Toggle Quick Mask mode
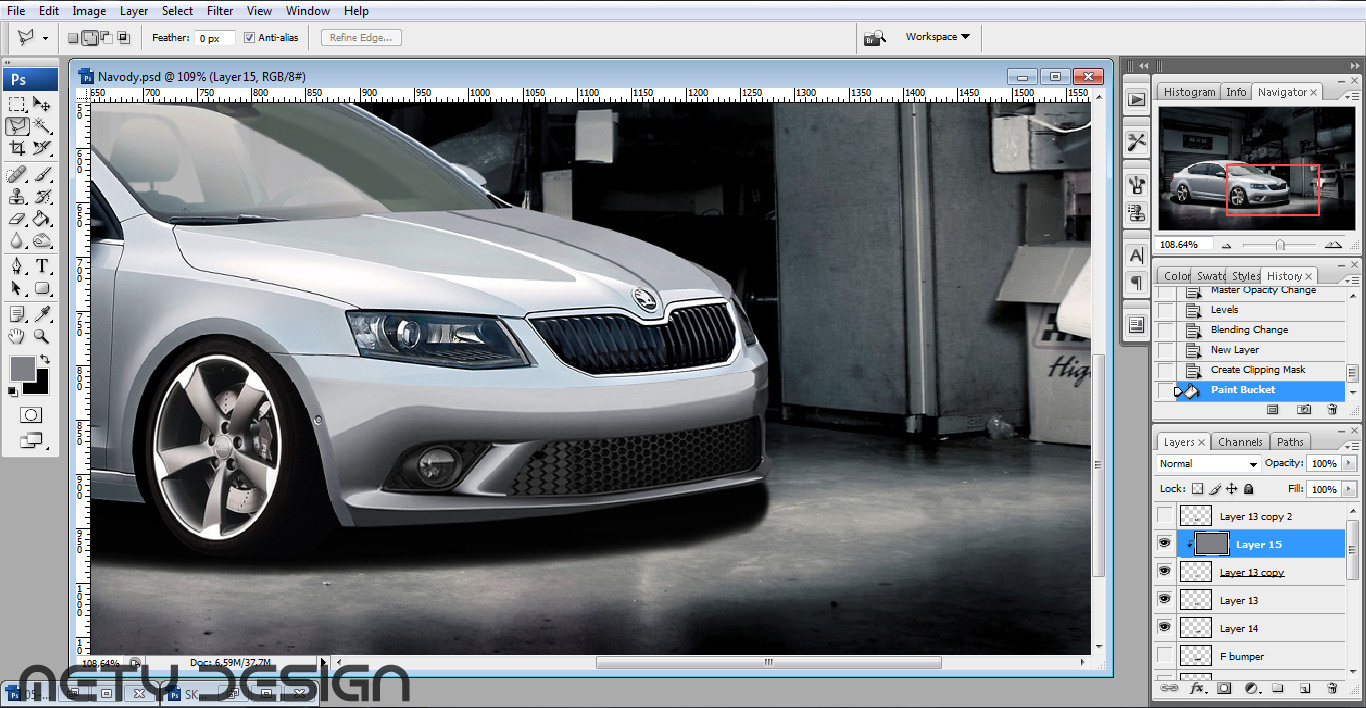The image size is (1366, 708). point(31,415)
